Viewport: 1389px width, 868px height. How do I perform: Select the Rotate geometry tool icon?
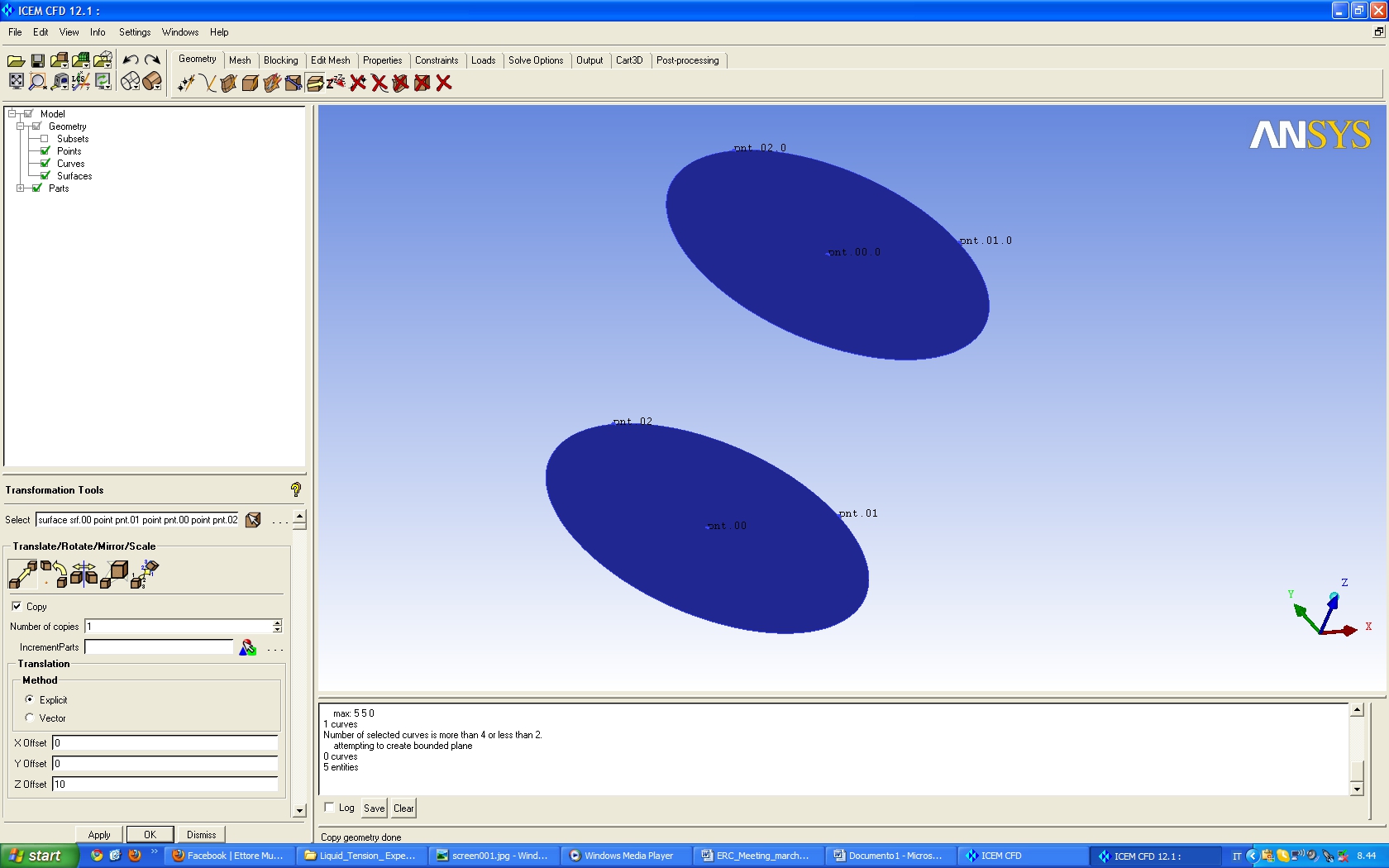(54, 573)
